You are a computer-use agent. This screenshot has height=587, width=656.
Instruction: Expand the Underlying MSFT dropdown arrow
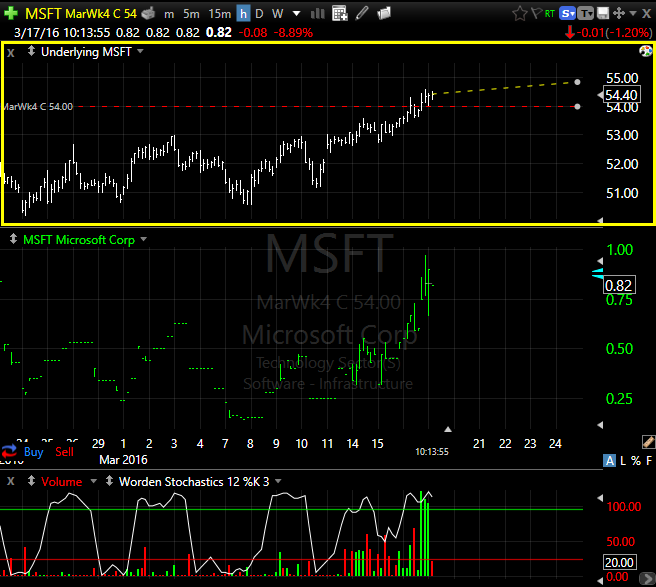coord(140,51)
